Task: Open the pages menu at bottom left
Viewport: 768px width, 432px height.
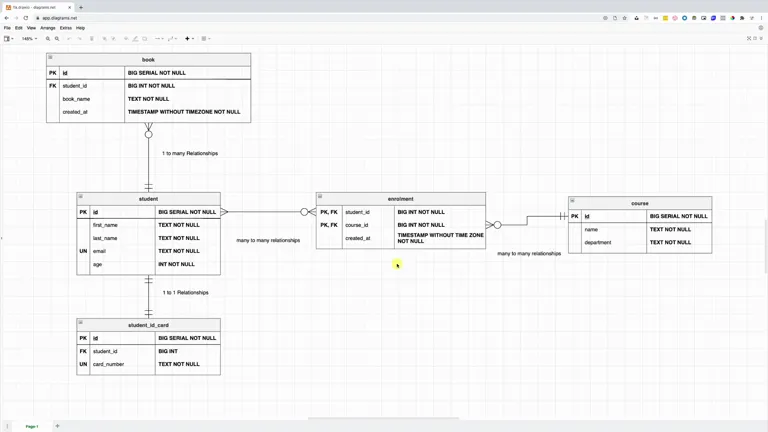Action: click(7, 426)
